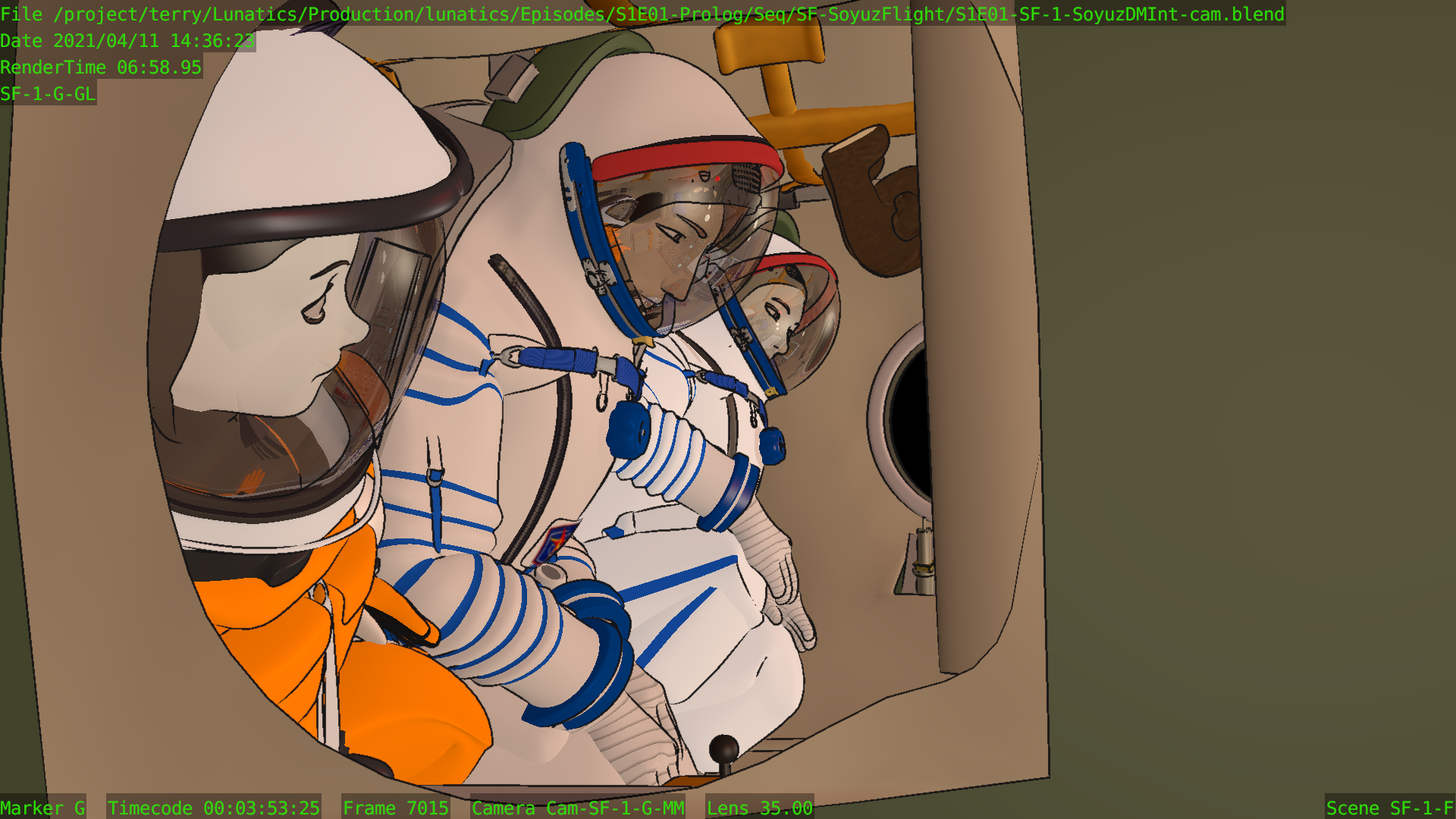
Task: Click the SF-1-G-GL note label
Action: click(48, 94)
